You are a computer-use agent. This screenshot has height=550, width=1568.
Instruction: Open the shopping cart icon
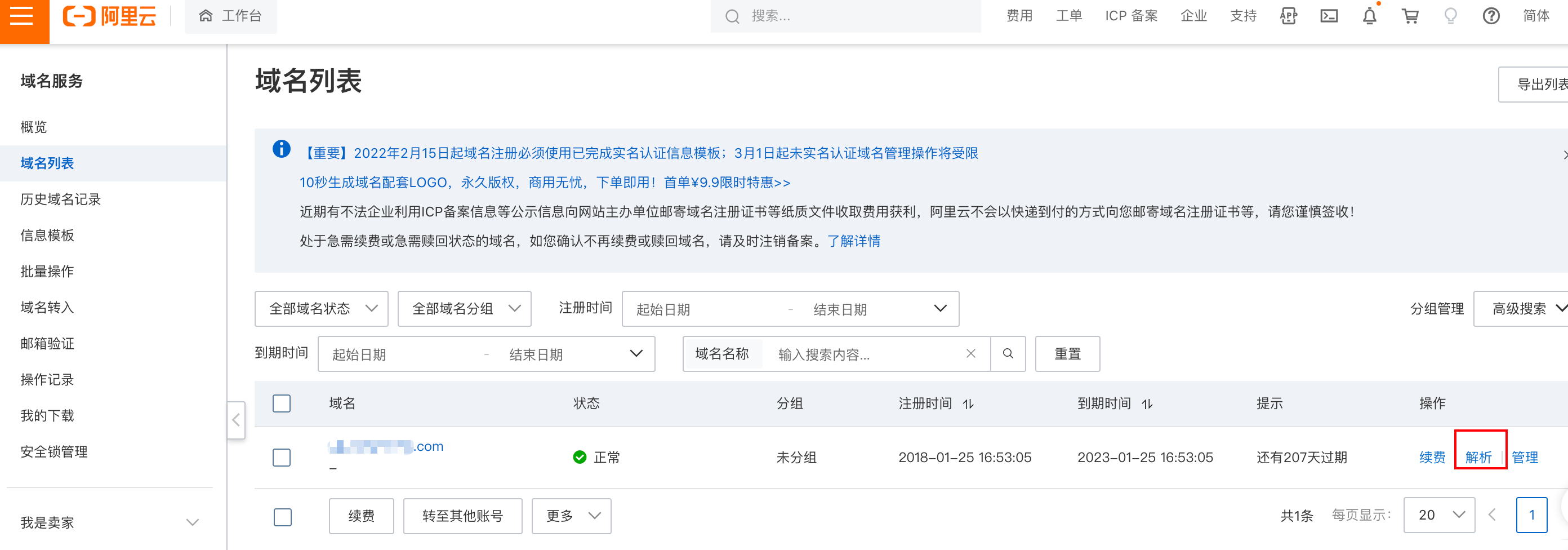tap(1410, 16)
